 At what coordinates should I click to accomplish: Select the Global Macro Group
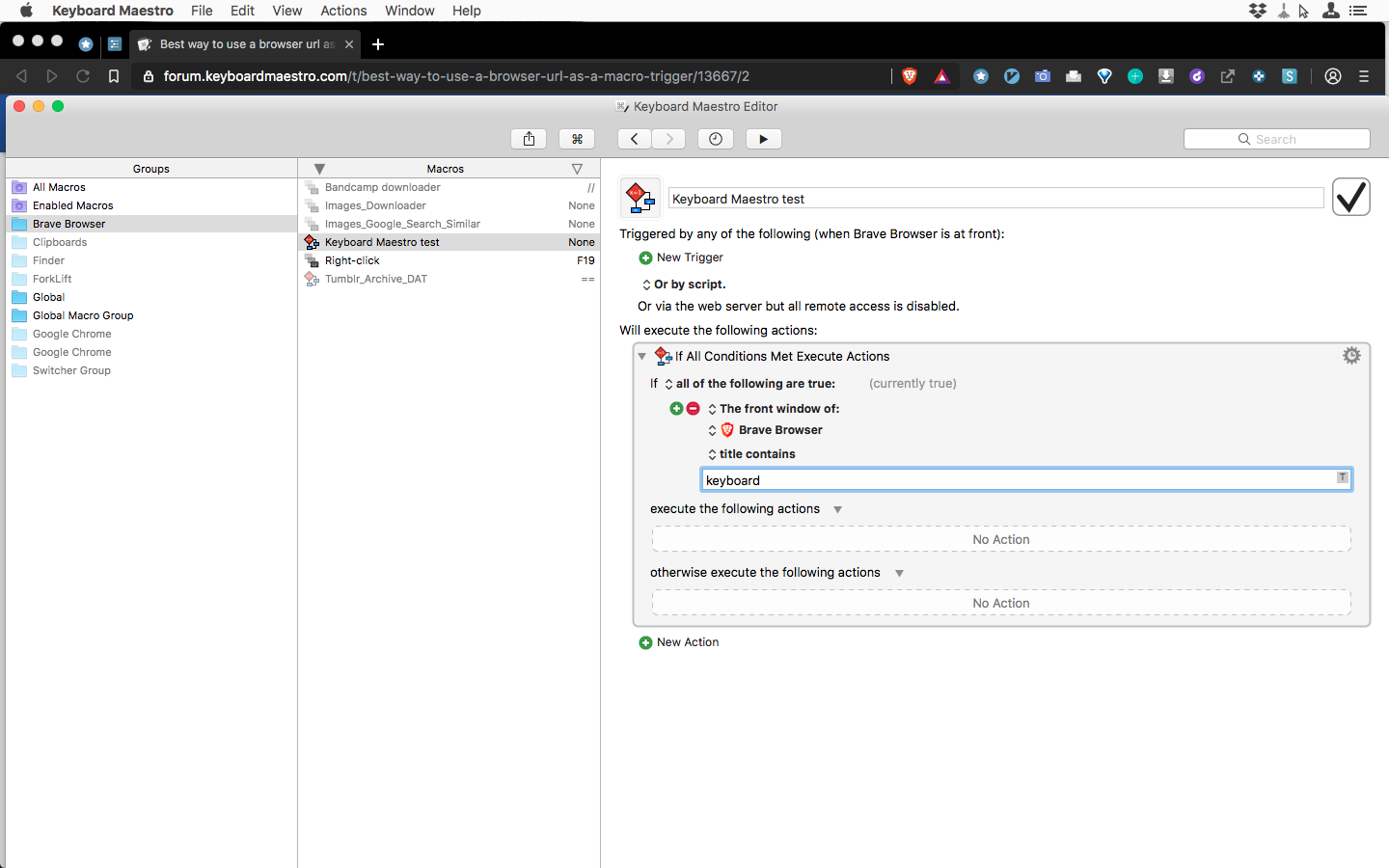pyautogui.click(x=151, y=315)
